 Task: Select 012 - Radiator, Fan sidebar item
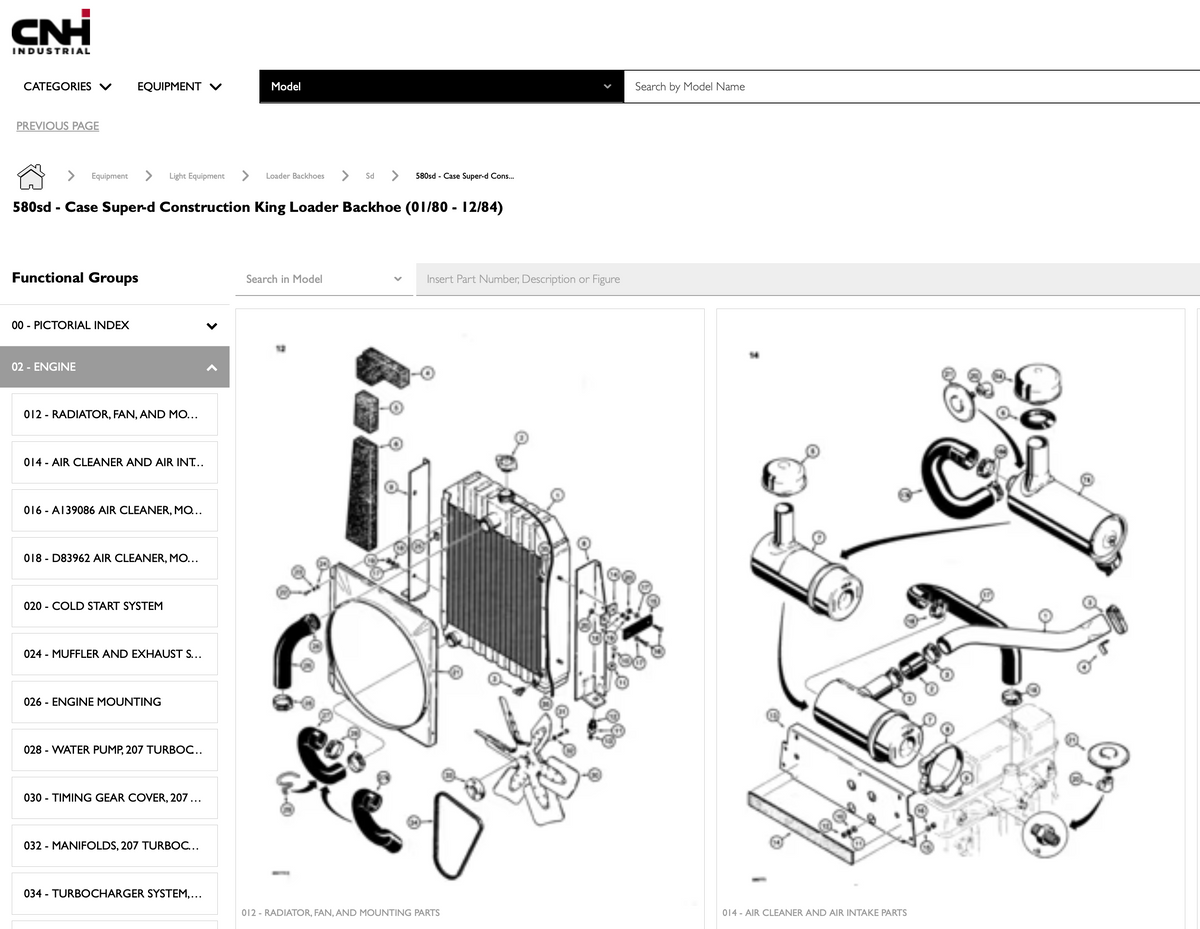pyautogui.click(x=115, y=414)
